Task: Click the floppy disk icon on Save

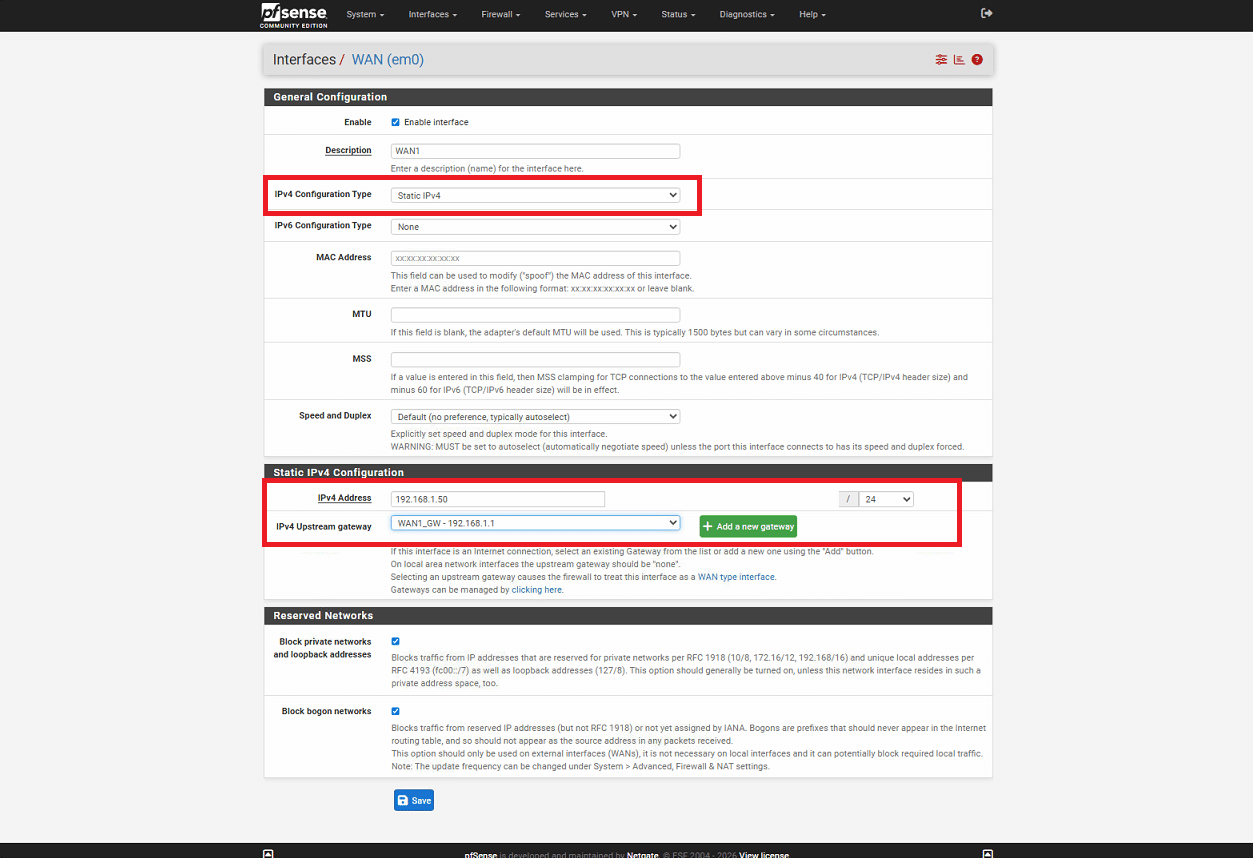Action: (403, 800)
